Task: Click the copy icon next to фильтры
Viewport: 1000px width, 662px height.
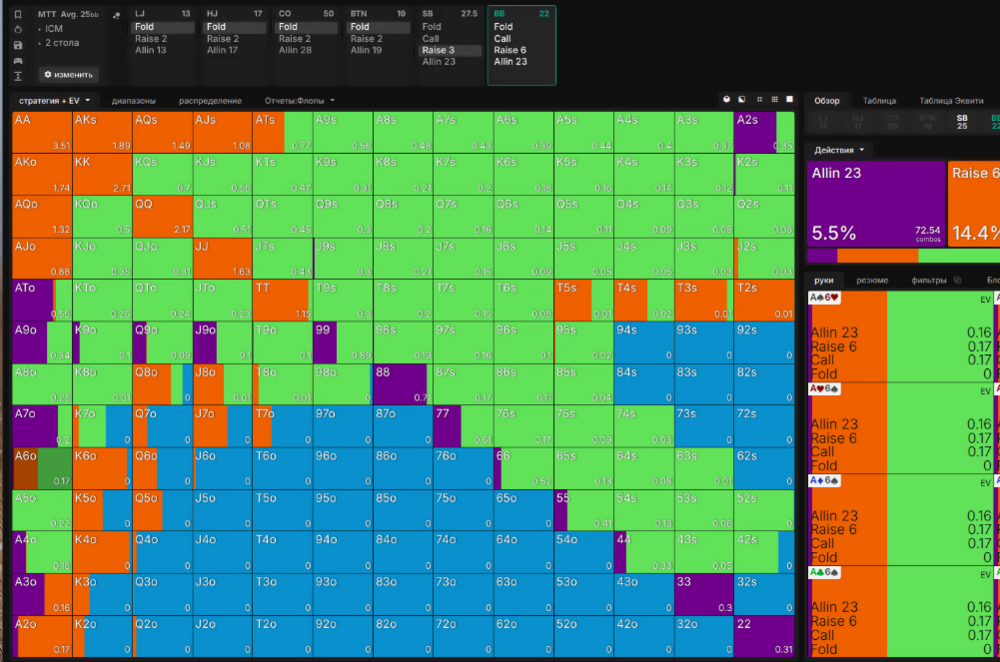Action: pos(957,280)
